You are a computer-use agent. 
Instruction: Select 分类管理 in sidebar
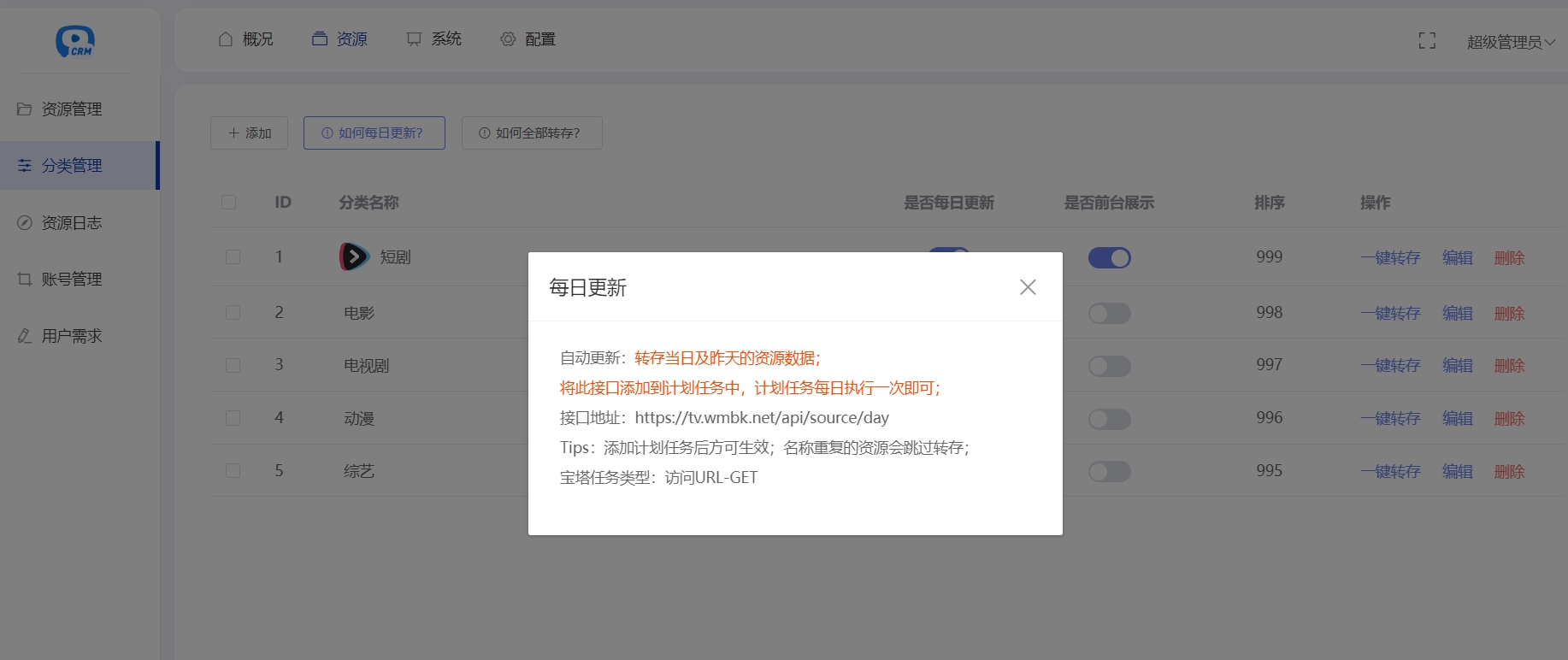pyautogui.click(x=72, y=166)
